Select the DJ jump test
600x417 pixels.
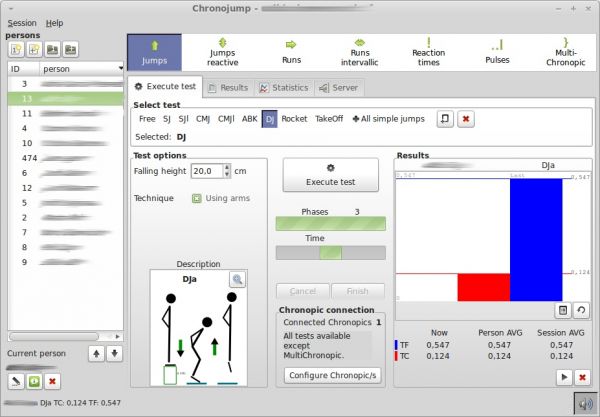coord(269,119)
